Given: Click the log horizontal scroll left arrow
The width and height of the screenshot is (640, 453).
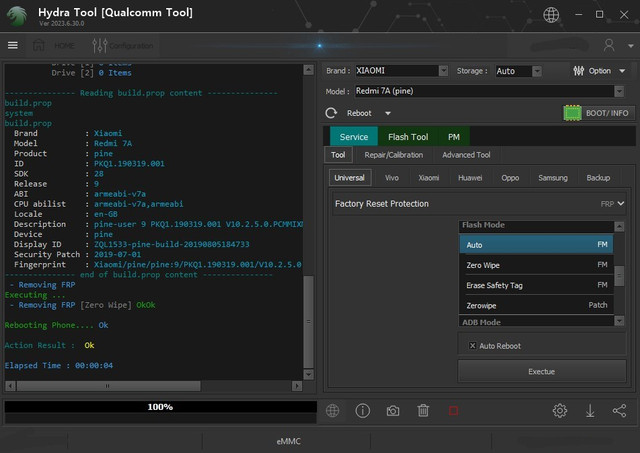Looking at the screenshot, I should [11, 386].
